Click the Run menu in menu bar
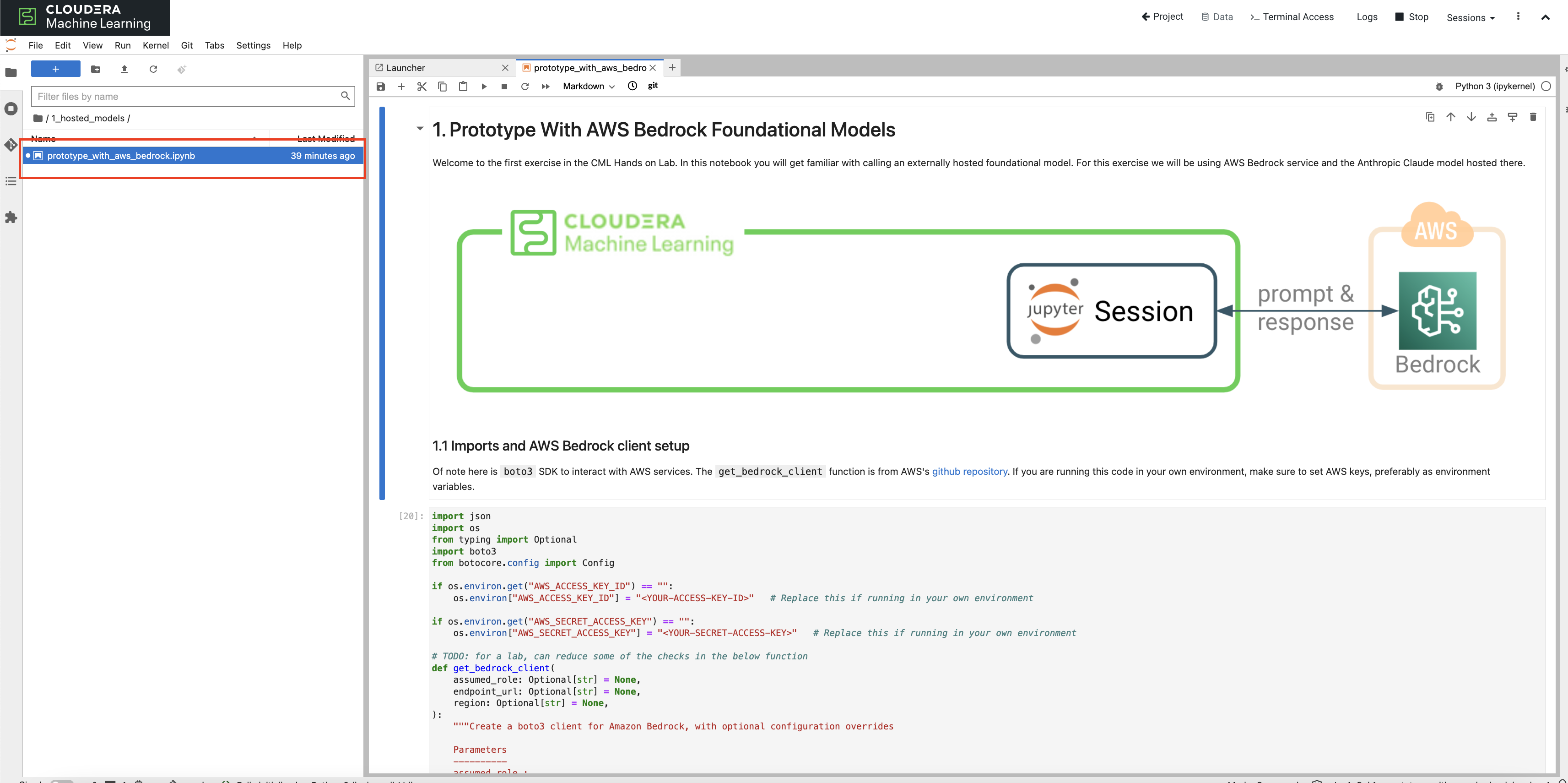 point(122,45)
